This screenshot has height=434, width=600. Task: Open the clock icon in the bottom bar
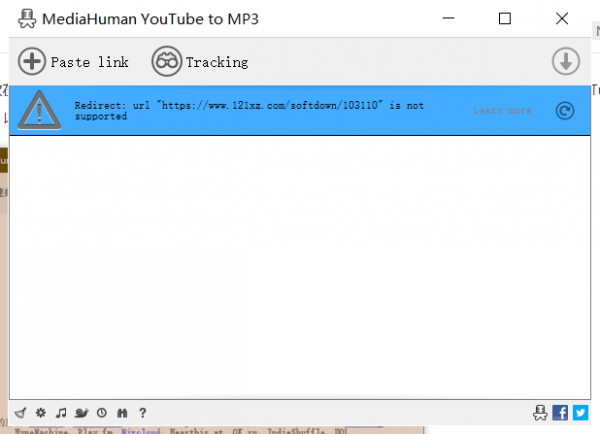(x=102, y=413)
